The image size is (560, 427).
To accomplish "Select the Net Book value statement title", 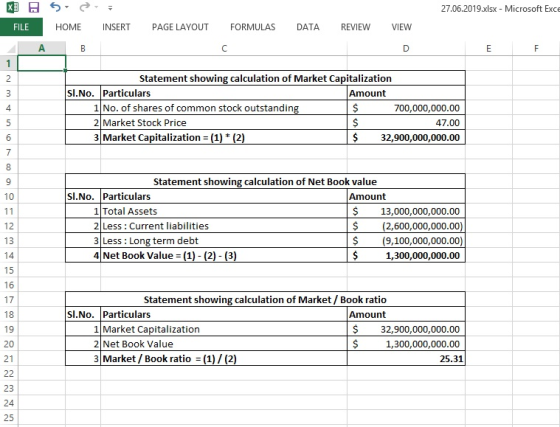I will click(265, 182).
